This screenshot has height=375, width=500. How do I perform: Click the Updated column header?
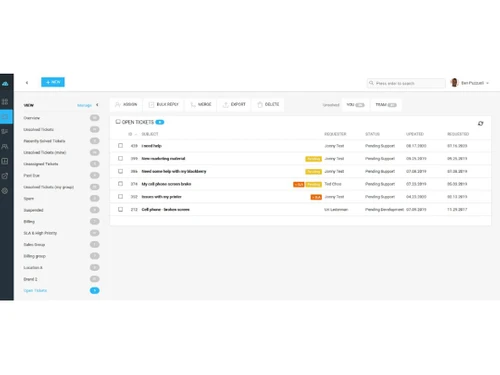tap(415, 134)
